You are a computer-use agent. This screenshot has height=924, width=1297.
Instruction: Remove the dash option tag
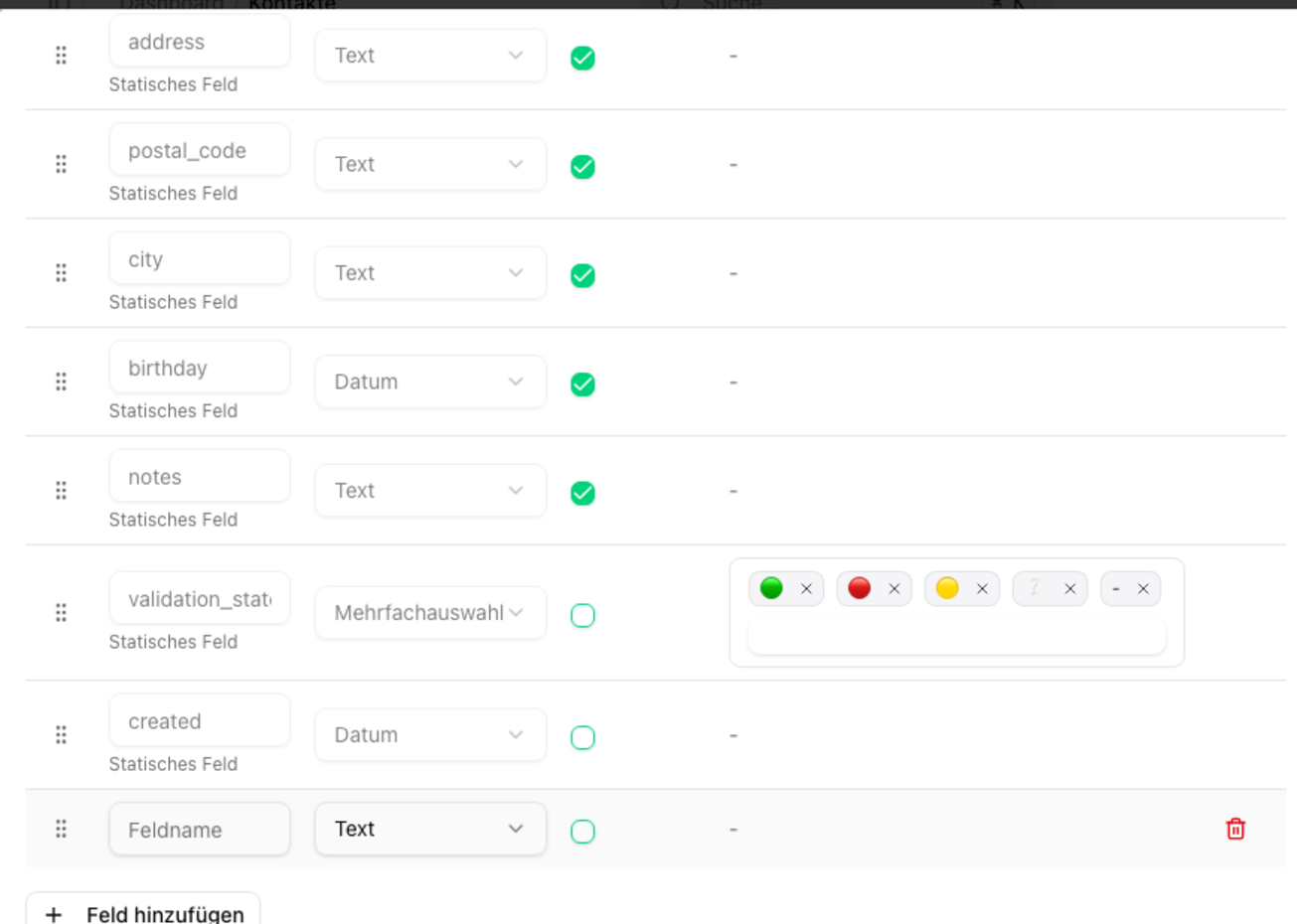pos(1143,589)
